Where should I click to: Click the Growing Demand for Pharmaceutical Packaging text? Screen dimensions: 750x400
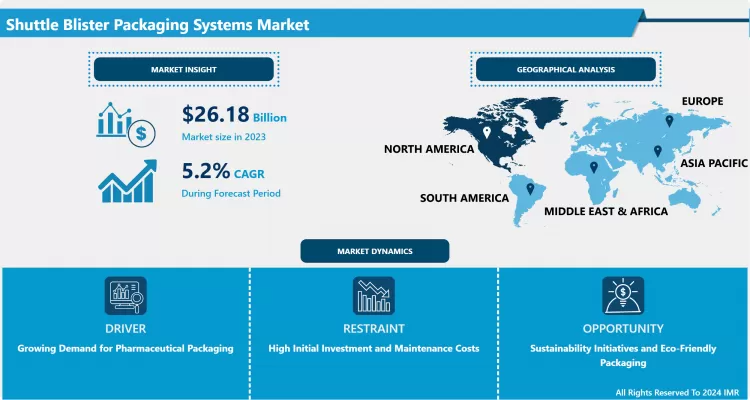pyautogui.click(x=125, y=348)
